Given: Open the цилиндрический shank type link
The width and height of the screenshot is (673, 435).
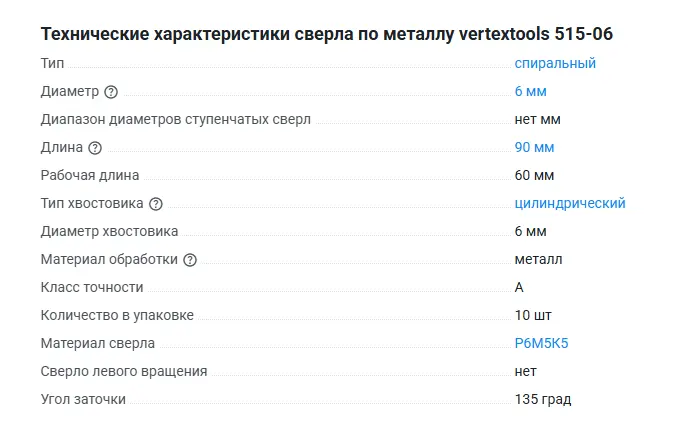Looking at the screenshot, I should [570, 203].
